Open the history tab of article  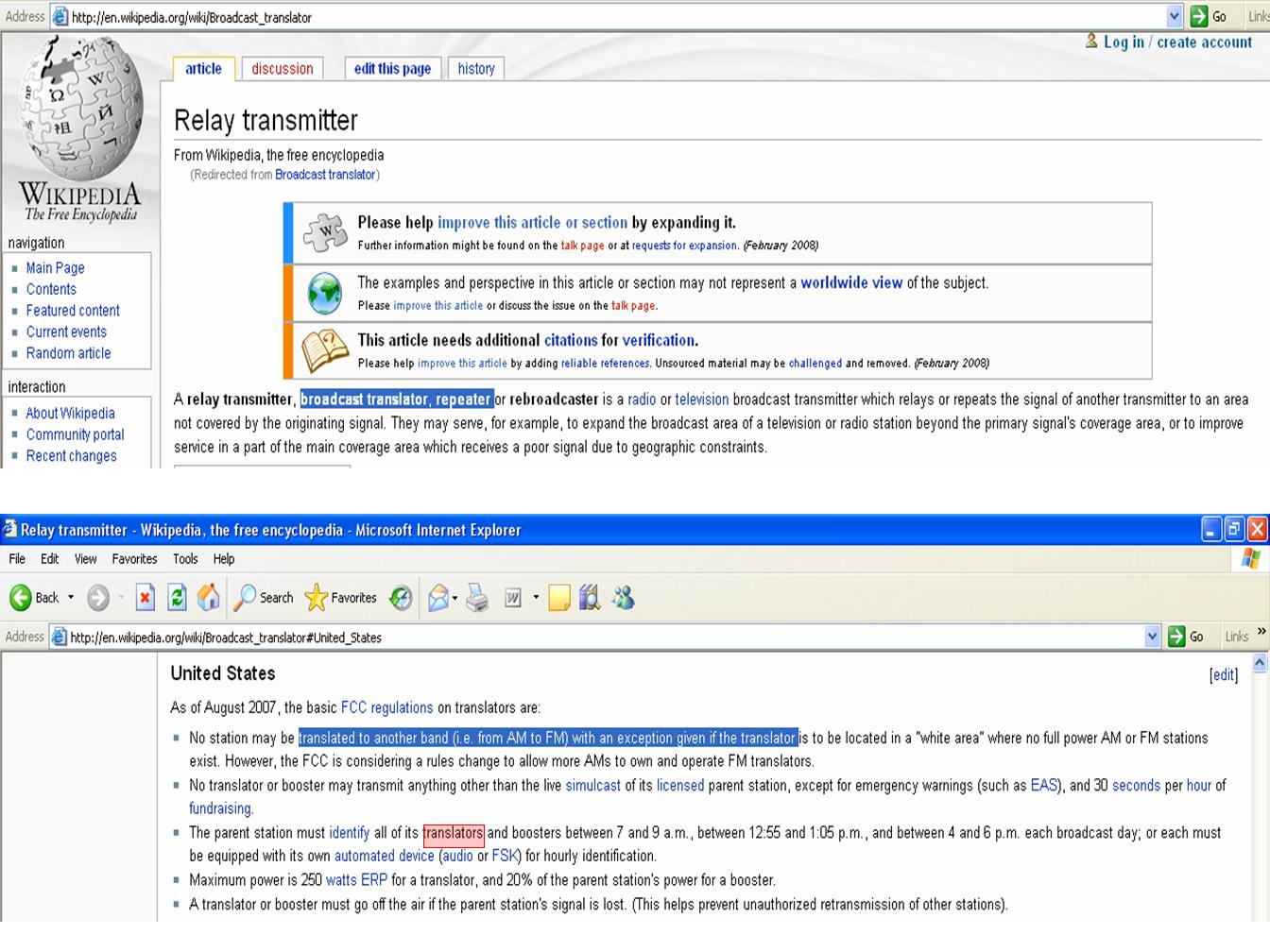pyautogui.click(x=476, y=69)
